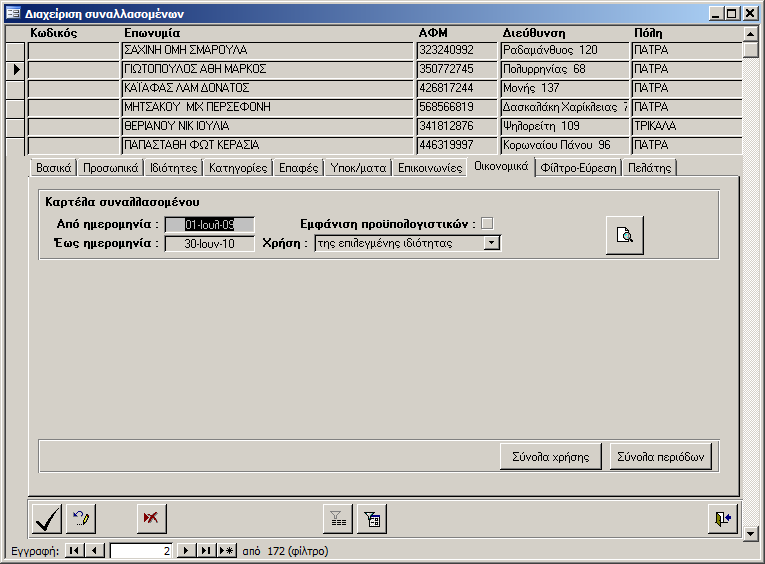Go to the first record navigation button
This screenshot has height=564, width=765.
tap(75, 550)
